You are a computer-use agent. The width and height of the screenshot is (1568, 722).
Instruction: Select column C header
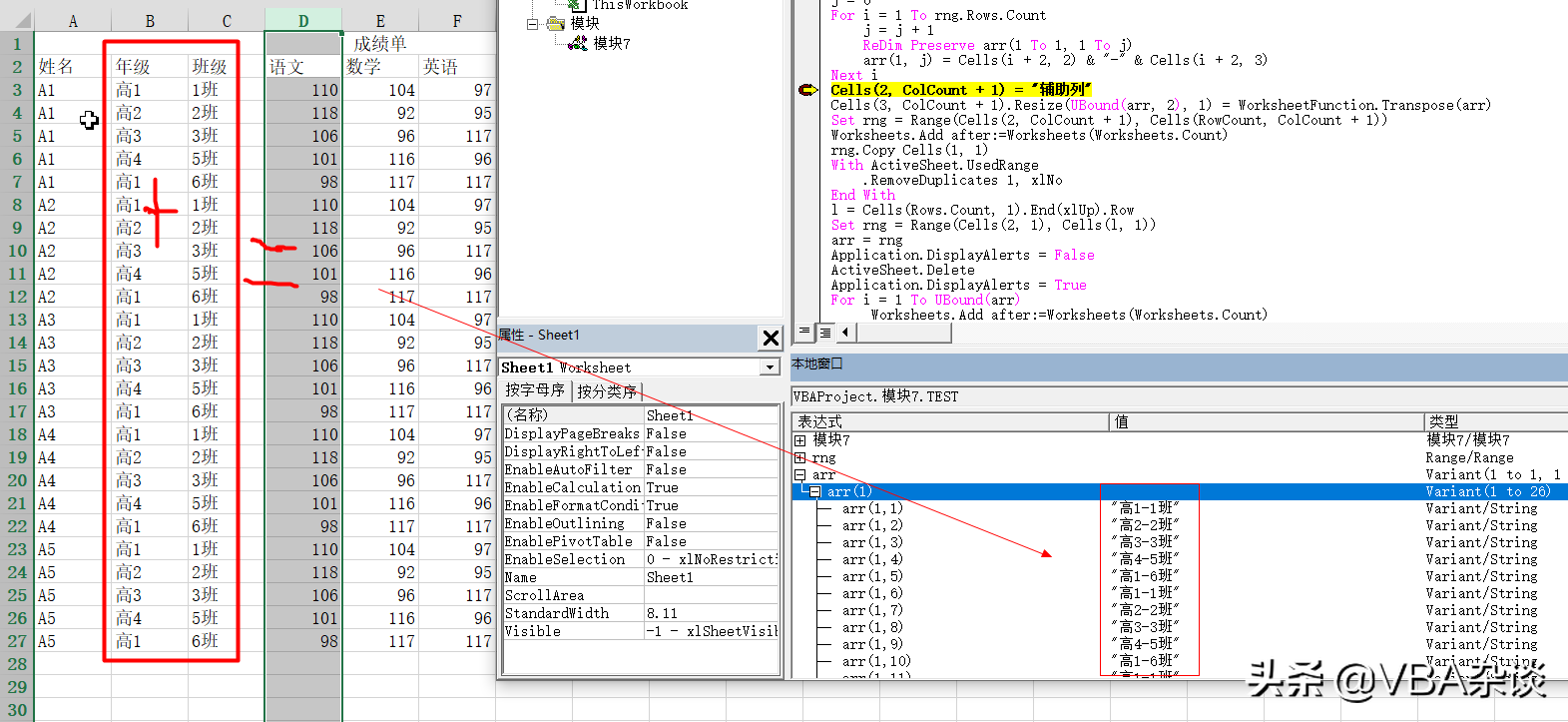(x=227, y=20)
